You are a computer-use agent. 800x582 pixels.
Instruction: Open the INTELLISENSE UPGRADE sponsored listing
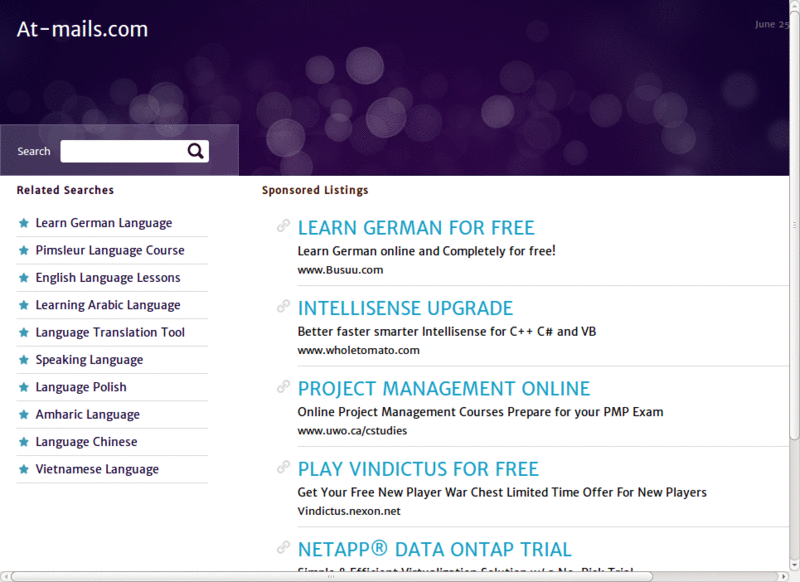[405, 309]
